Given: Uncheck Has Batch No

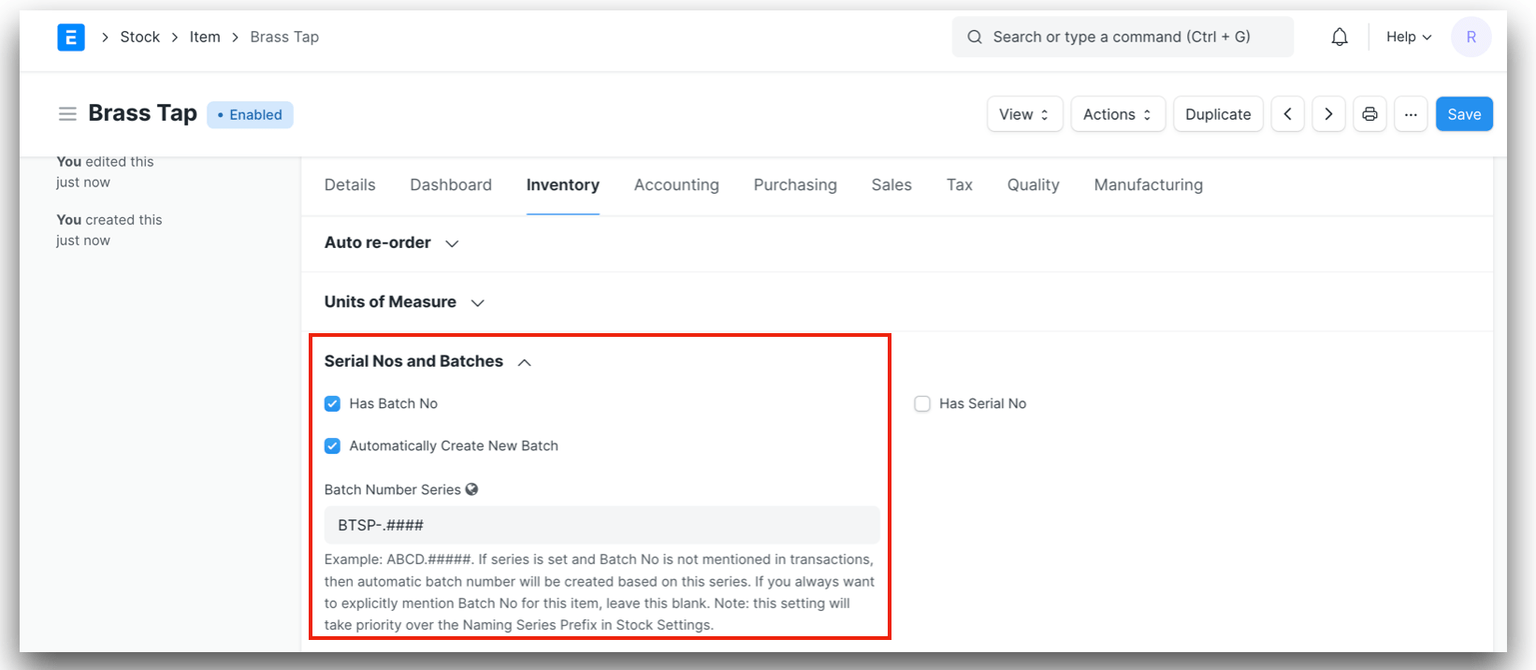Looking at the screenshot, I should (332, 404).
